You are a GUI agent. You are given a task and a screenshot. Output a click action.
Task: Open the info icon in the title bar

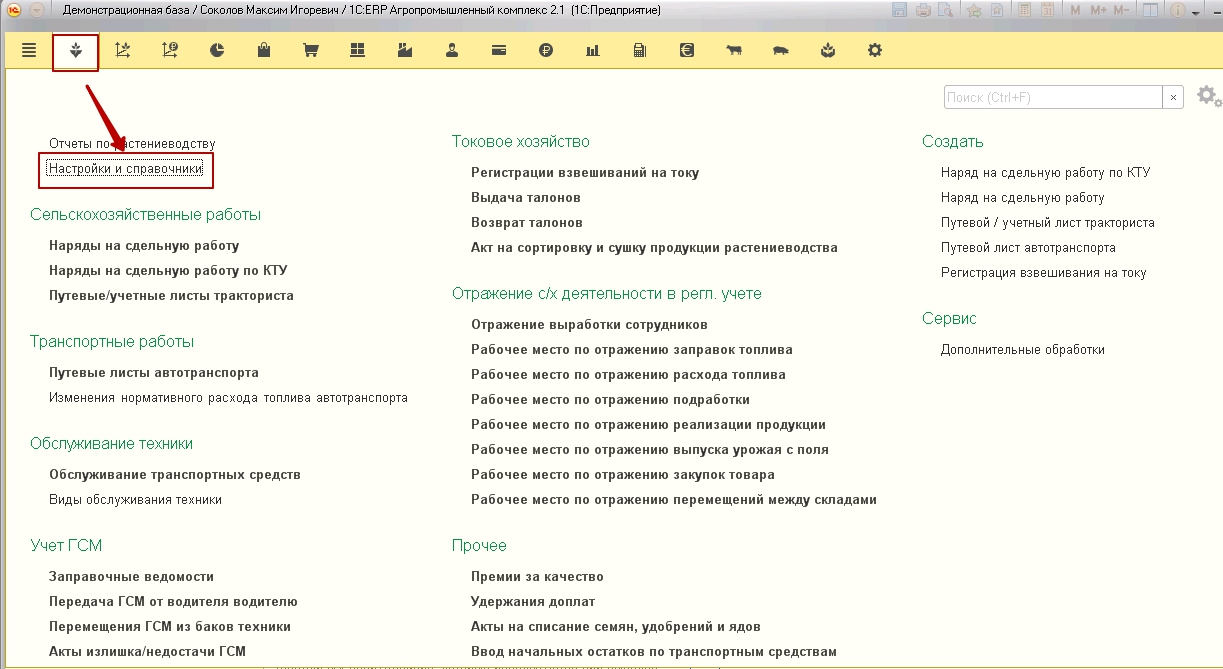(x=1178, y=10)
